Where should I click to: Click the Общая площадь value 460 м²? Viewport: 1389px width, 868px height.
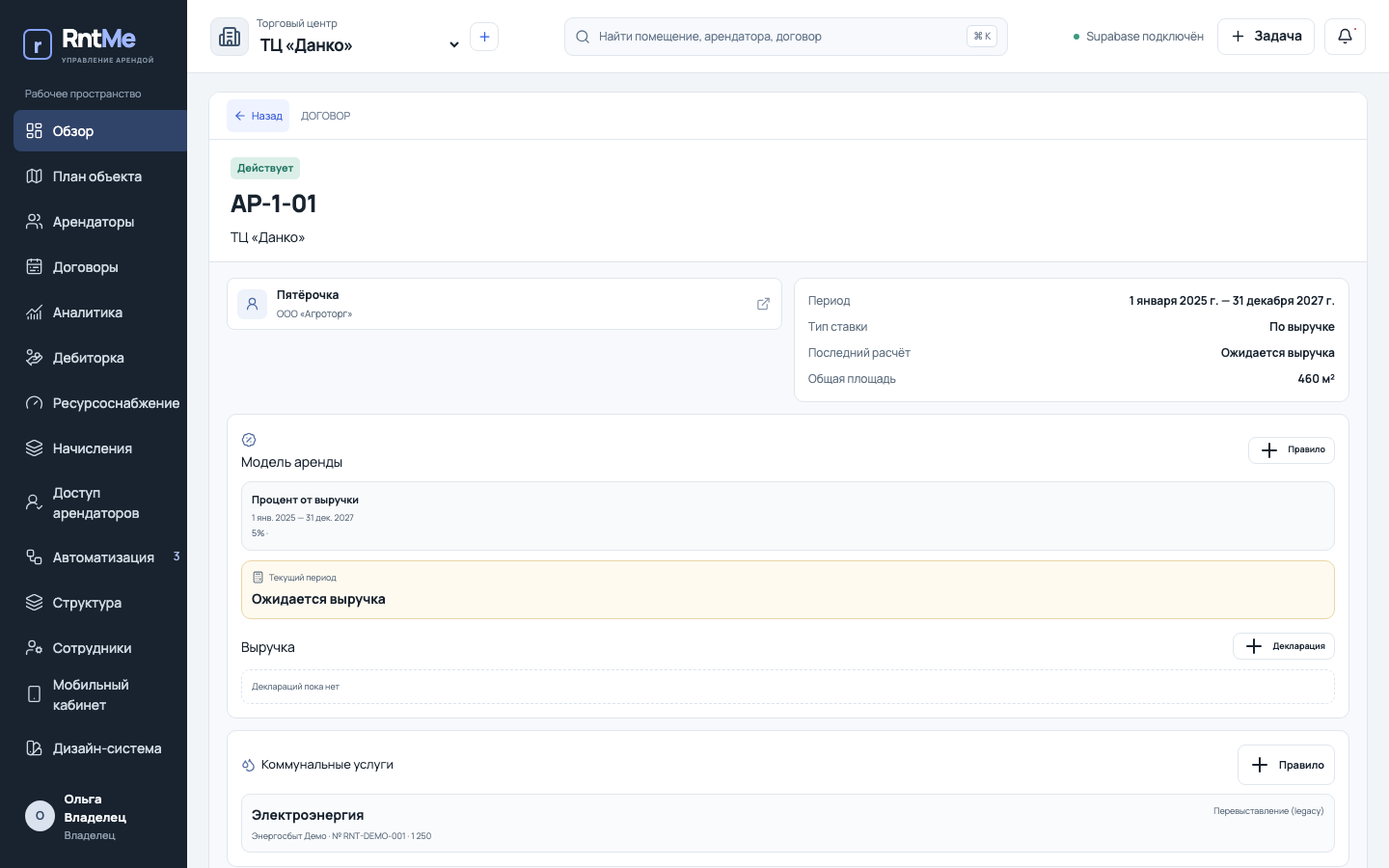click(x=1316, y=379)
